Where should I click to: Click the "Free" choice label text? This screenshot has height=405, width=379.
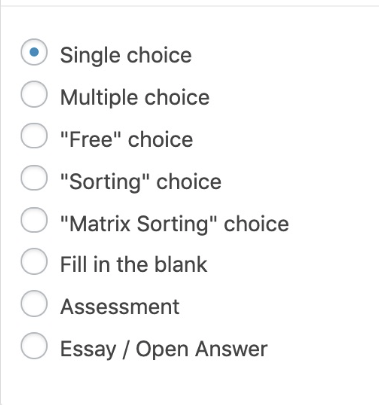click(127, 139)
